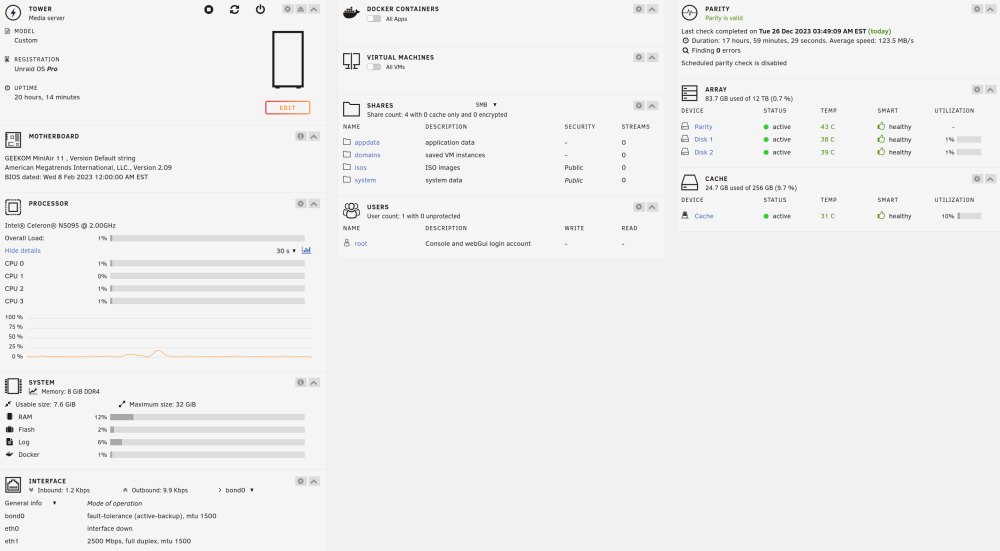This screenshot has height=551, width=1000.
Task: Click the healthy SMART thumbs-up for Parity
Action: click(881, 126)
